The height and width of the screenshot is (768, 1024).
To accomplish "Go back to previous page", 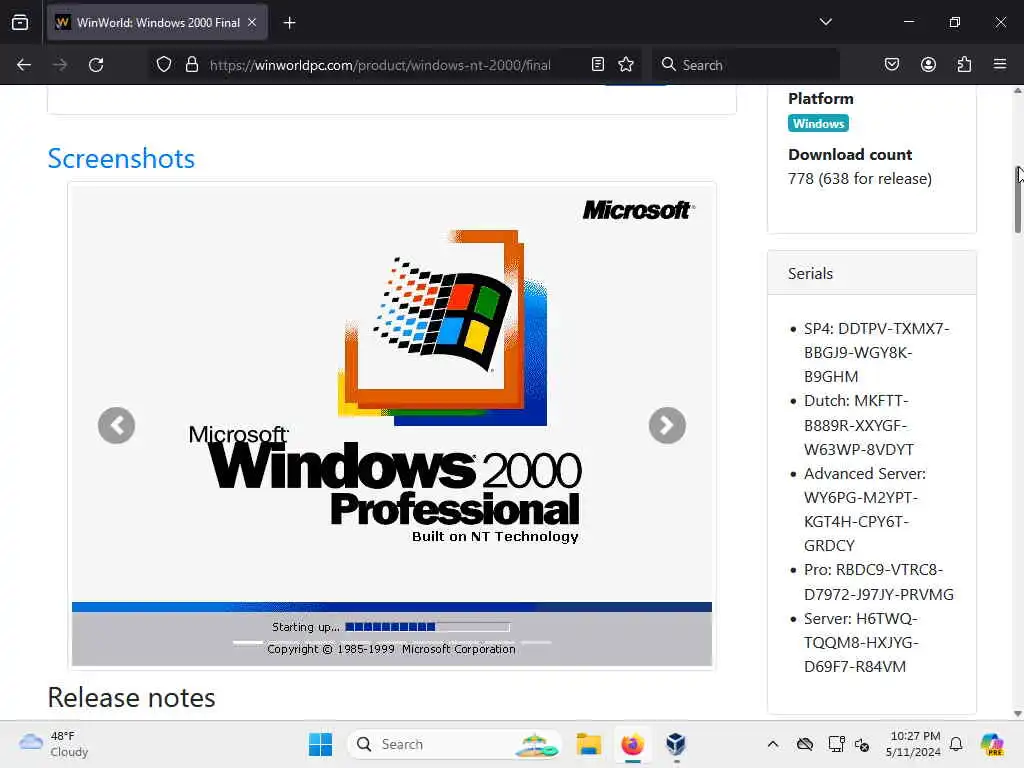I will [24, 65].
